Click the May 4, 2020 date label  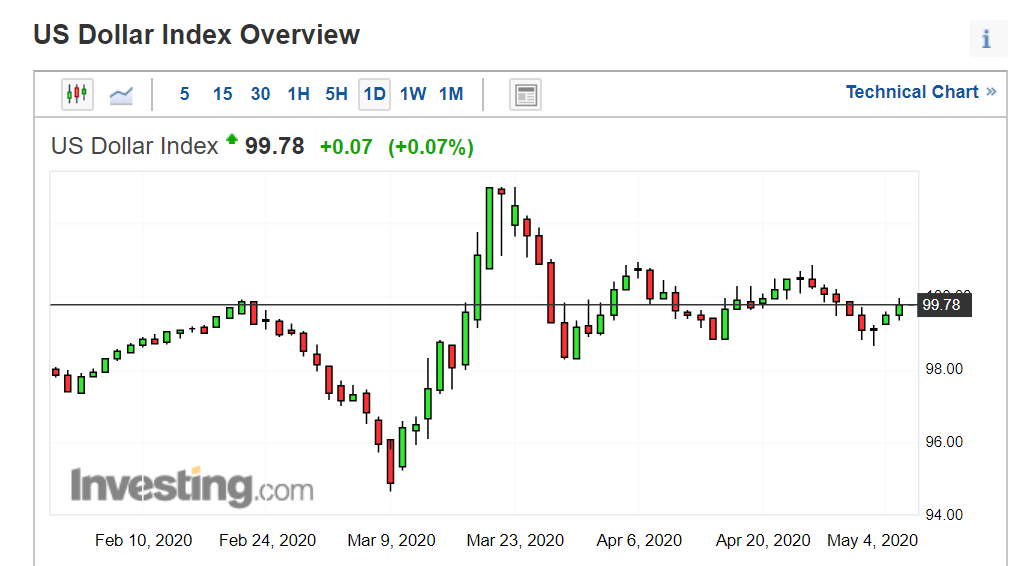coord(872,540)
